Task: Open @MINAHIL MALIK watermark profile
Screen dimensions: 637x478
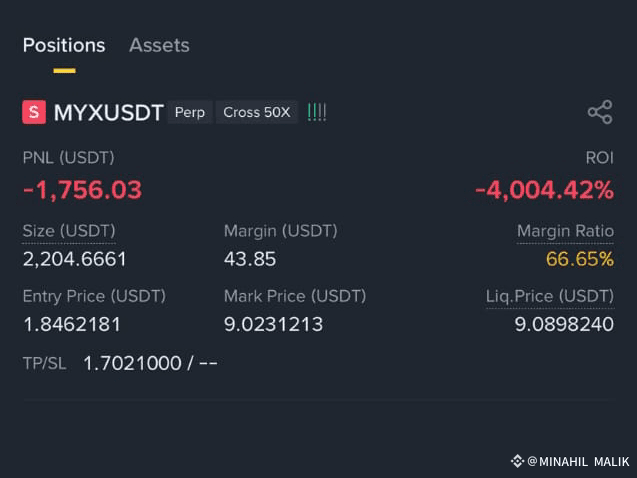Action: 578,462
